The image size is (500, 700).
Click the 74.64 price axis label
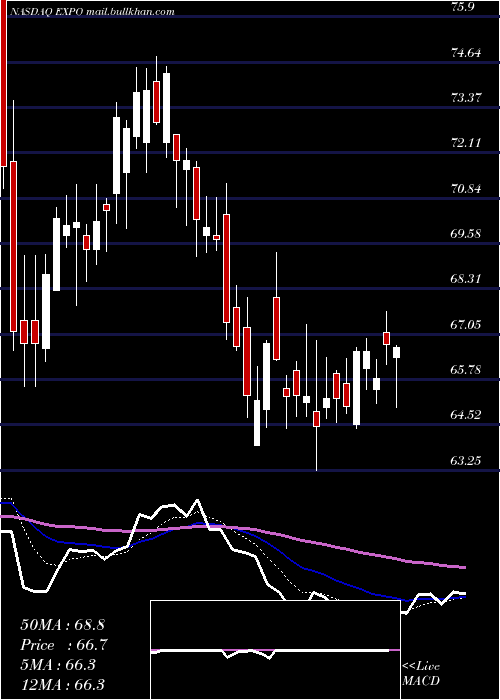click(x=467, y=52)
